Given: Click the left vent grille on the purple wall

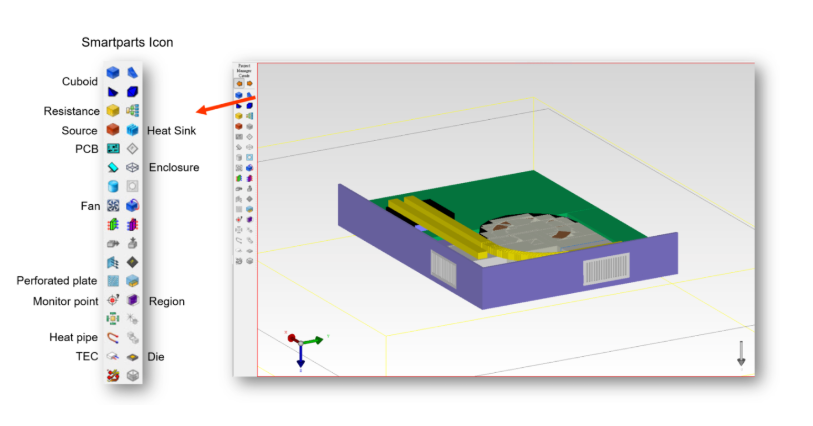Looking at the screenshot, I should coord(443,269).
